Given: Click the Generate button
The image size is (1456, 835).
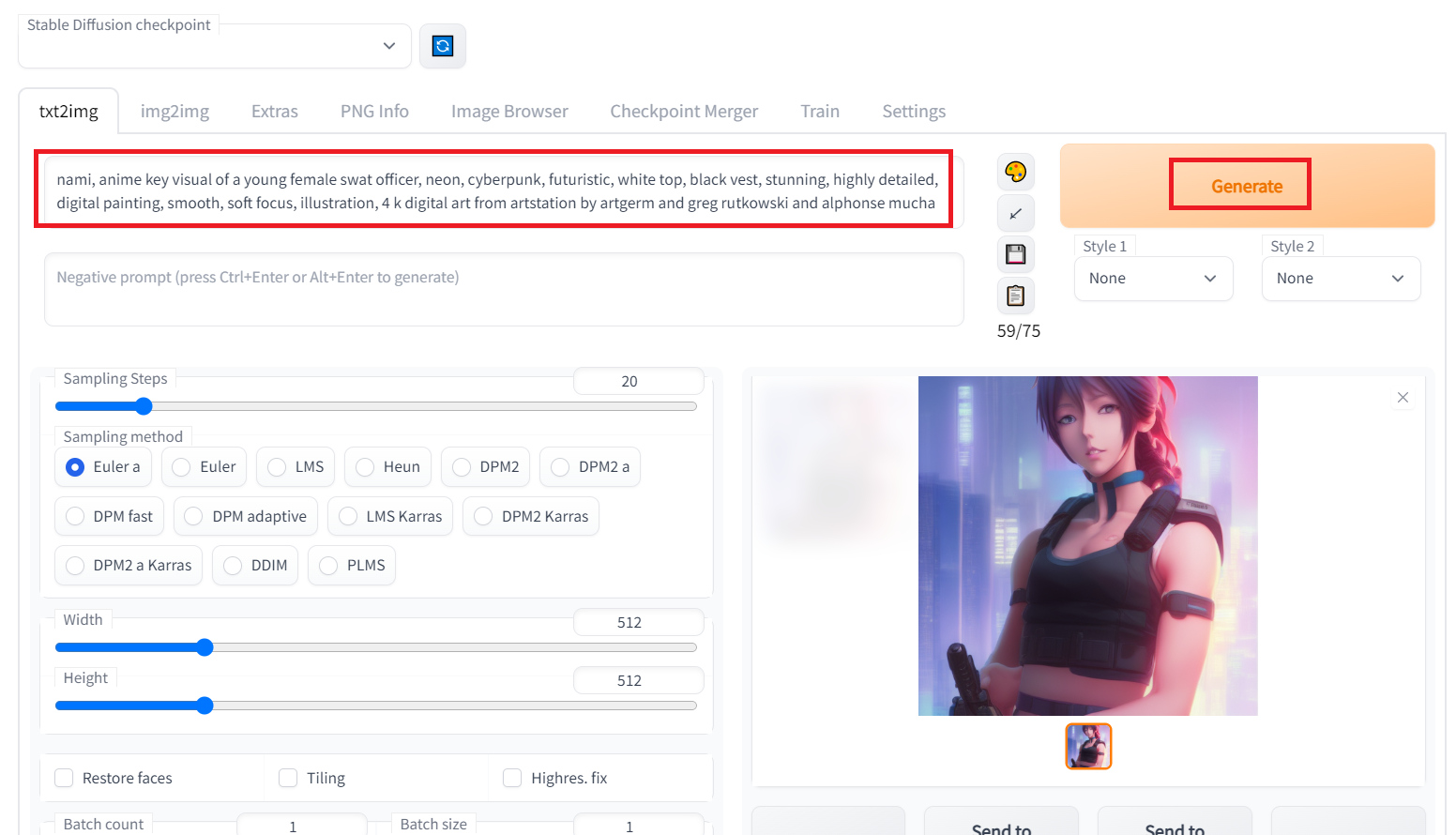Looking at the screenshot, I should point(1247,186).
